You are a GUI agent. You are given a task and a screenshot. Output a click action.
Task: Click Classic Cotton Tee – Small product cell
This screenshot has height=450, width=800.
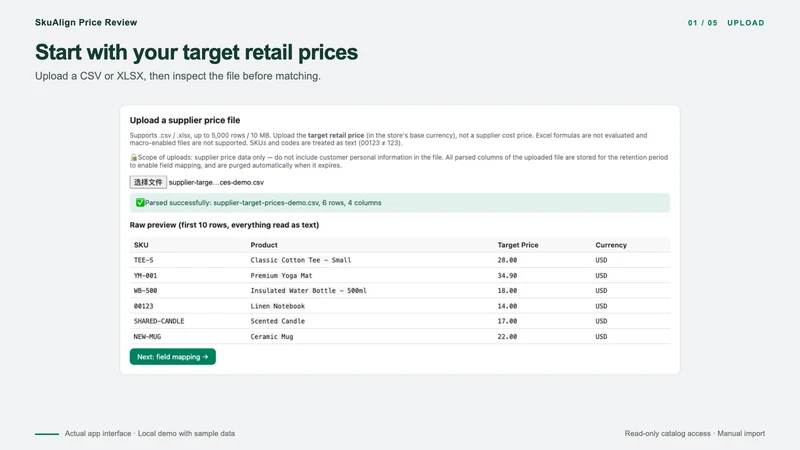click(301, 260)
